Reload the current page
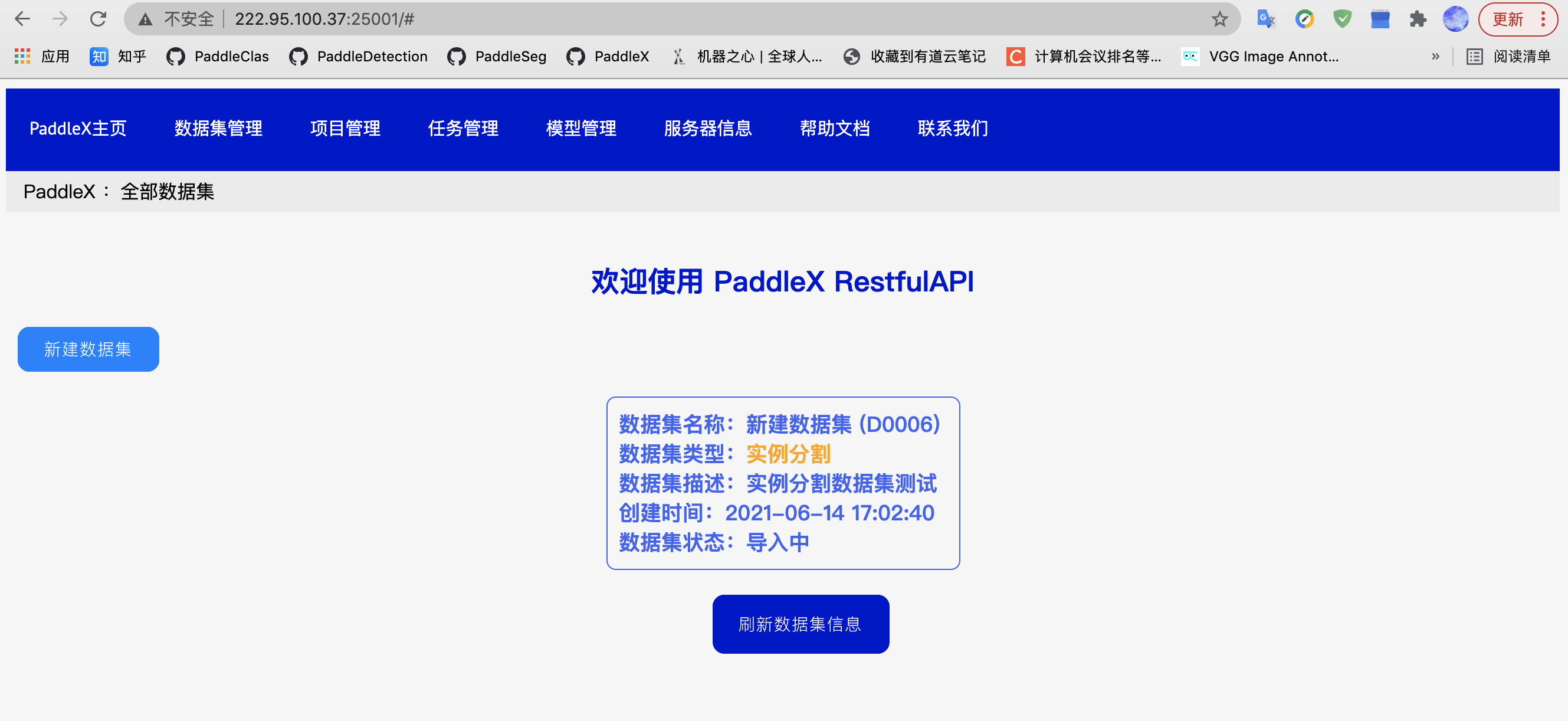Image resolution: width=1568 pixels, height=721 pixels. coord(98,19)
